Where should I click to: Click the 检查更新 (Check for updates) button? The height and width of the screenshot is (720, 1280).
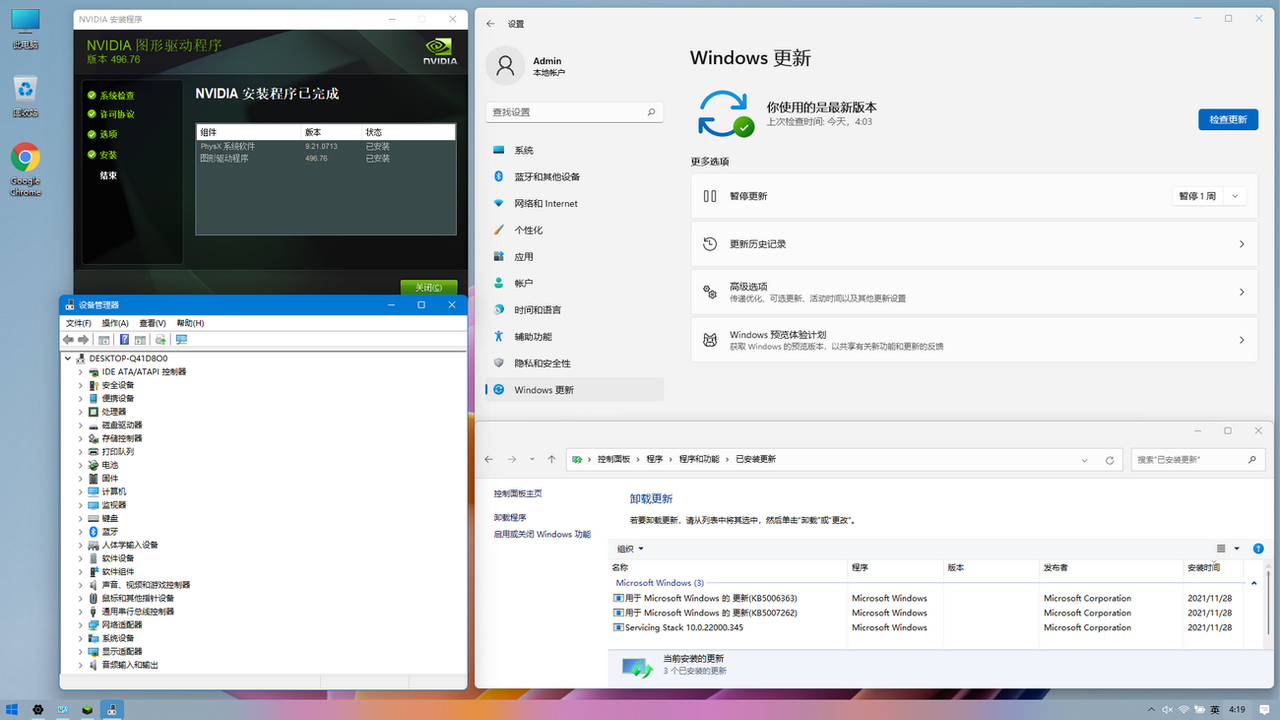[x=1228, y=119]
